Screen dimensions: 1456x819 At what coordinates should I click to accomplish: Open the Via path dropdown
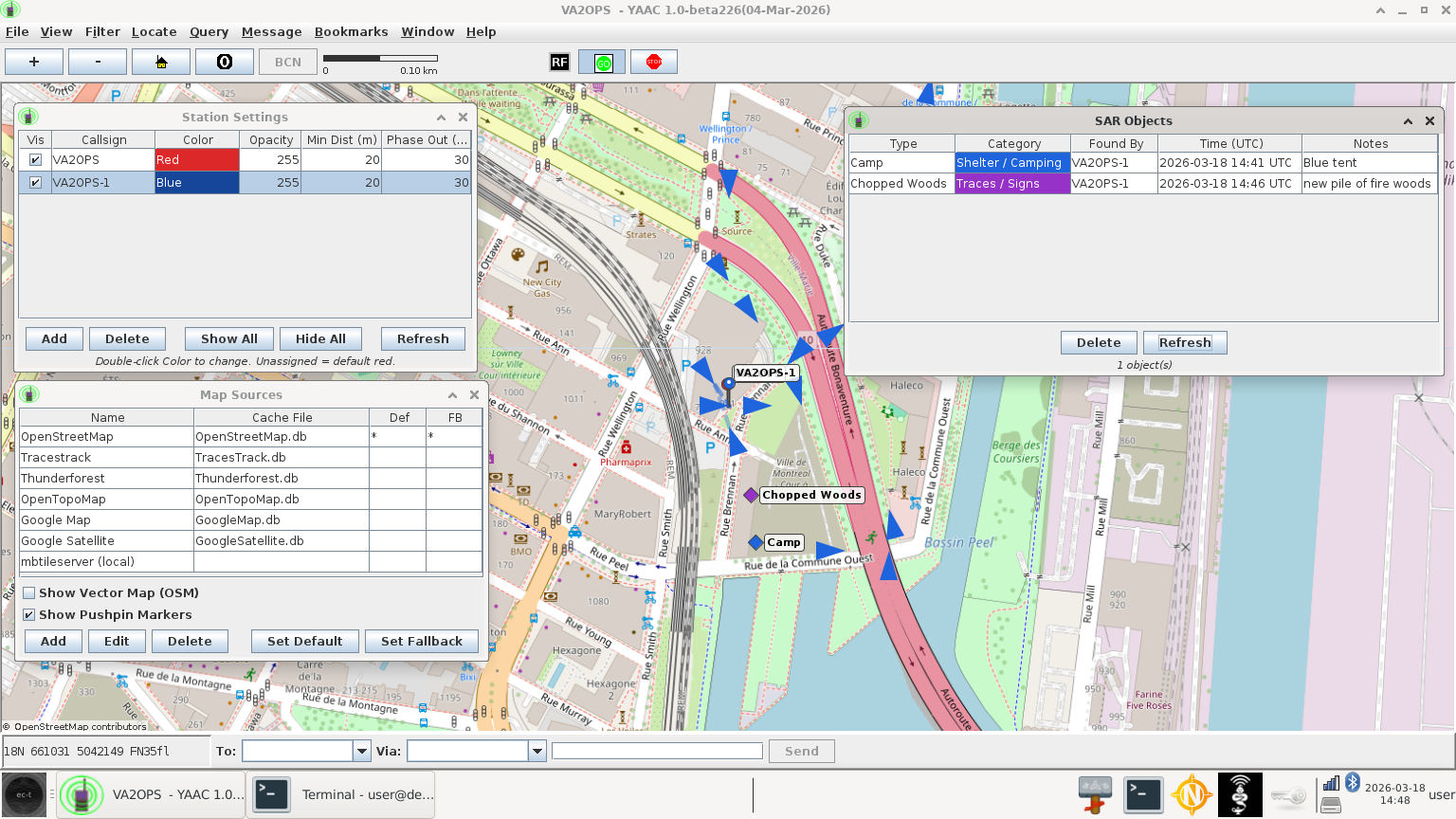click(x=537, y=750)
